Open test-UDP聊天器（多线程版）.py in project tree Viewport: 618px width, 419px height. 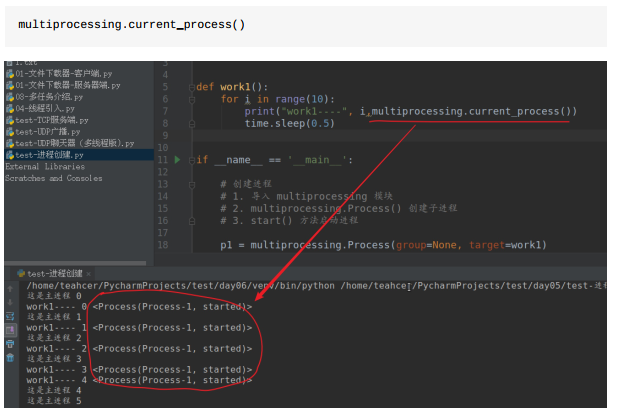click(x=75, y=143)
